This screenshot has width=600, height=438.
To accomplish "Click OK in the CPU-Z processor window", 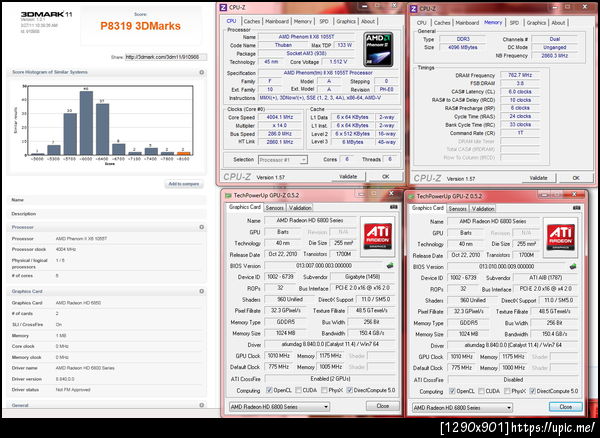I will (x=386, y=177).
